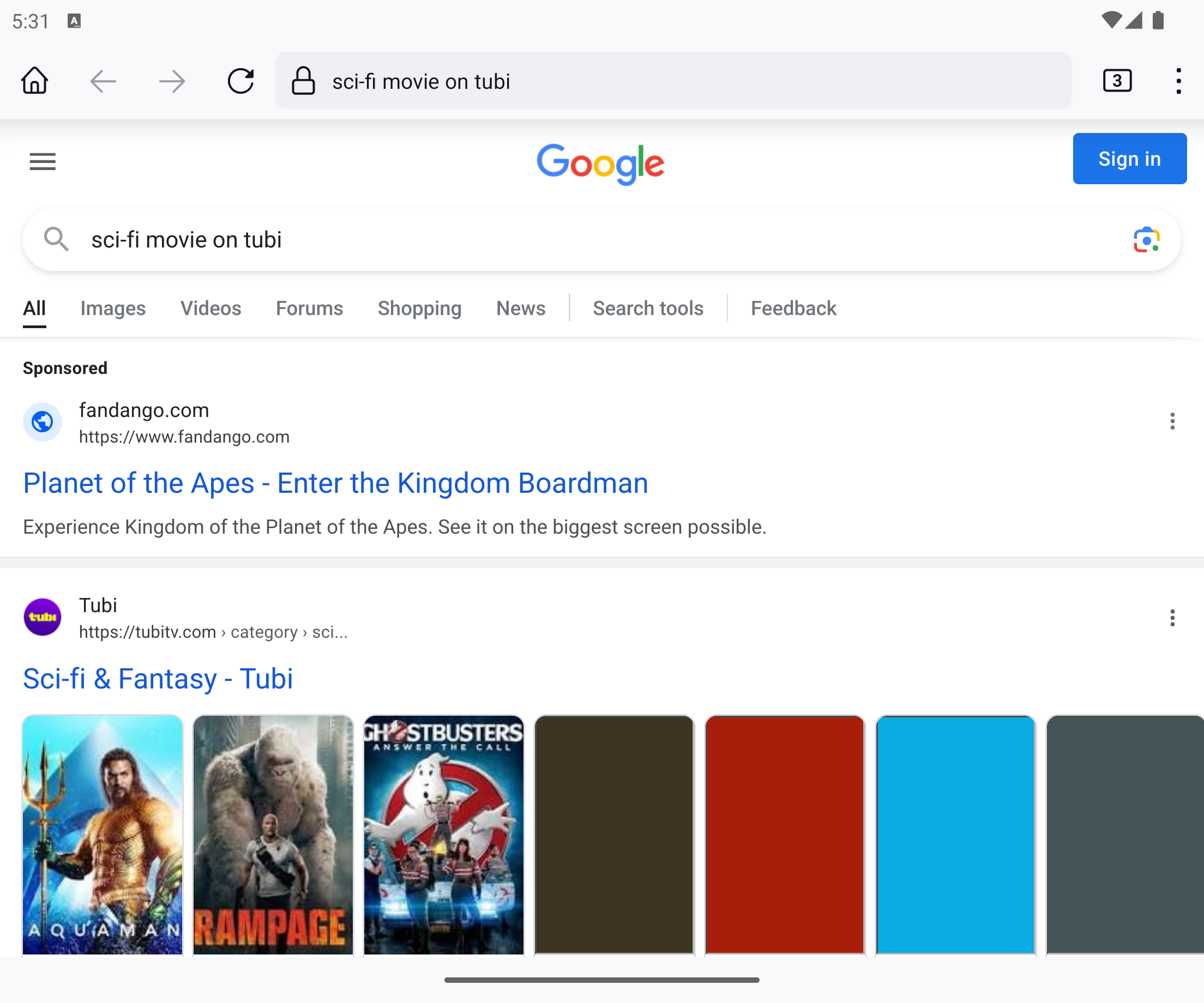Select the Aquaman movie poster

[x=102, y=834]
